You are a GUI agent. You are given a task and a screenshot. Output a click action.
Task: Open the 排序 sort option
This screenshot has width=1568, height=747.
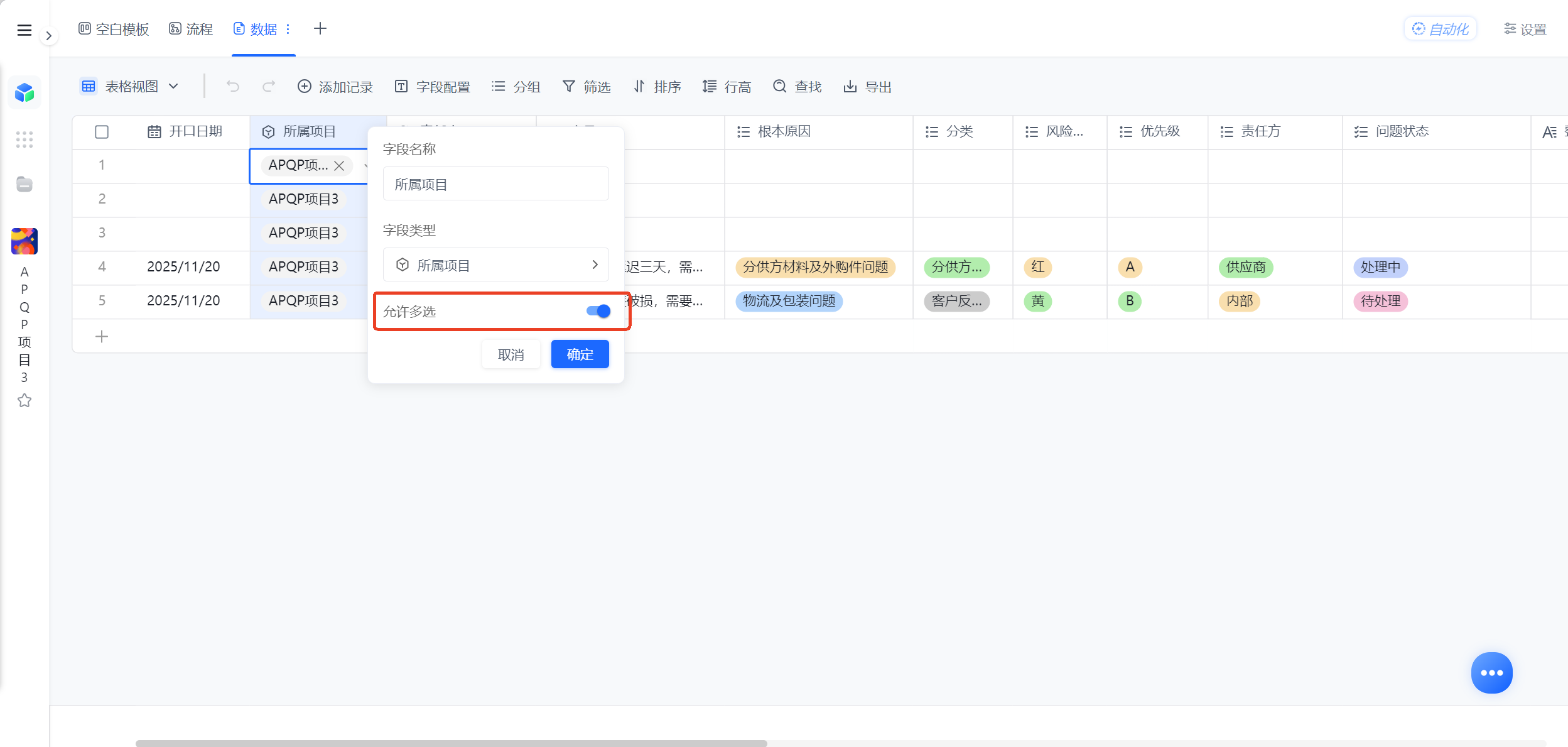point(657,87)
